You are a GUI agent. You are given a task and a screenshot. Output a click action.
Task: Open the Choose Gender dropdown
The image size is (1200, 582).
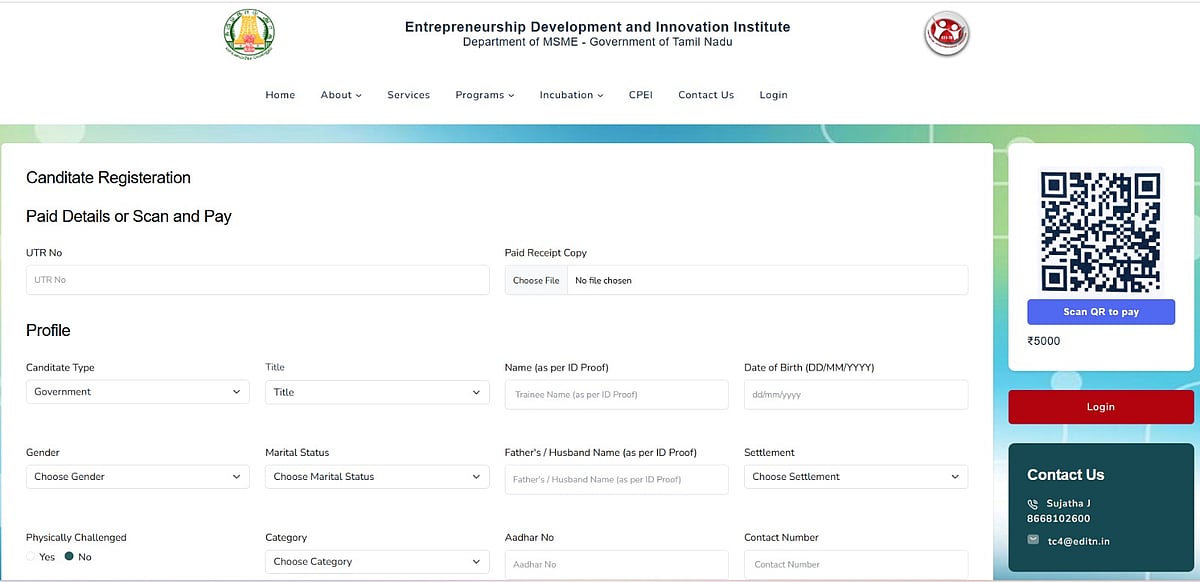[x=137, y=477]
